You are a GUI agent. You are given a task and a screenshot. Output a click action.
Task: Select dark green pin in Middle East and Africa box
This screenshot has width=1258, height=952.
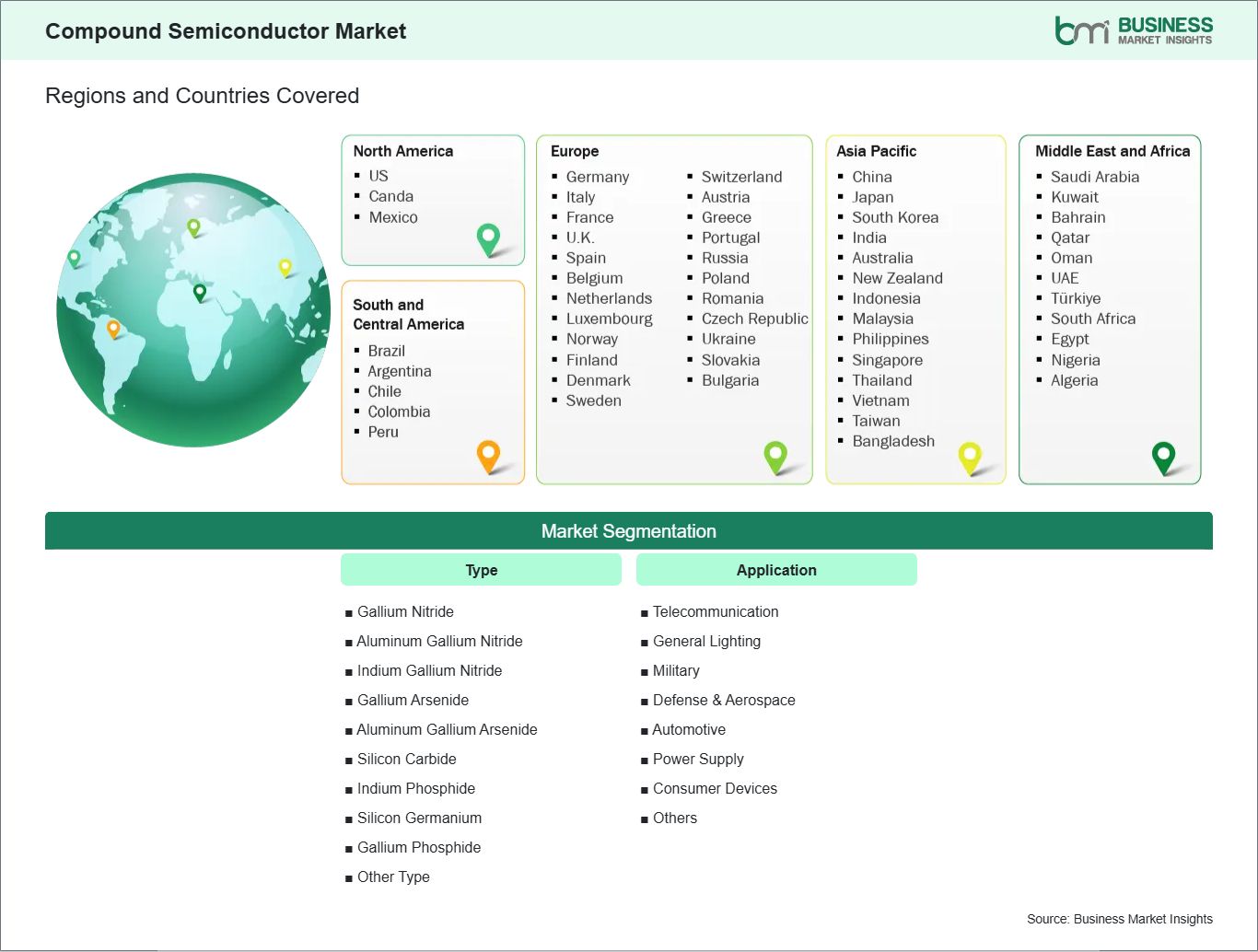(x=1164, y=456)
